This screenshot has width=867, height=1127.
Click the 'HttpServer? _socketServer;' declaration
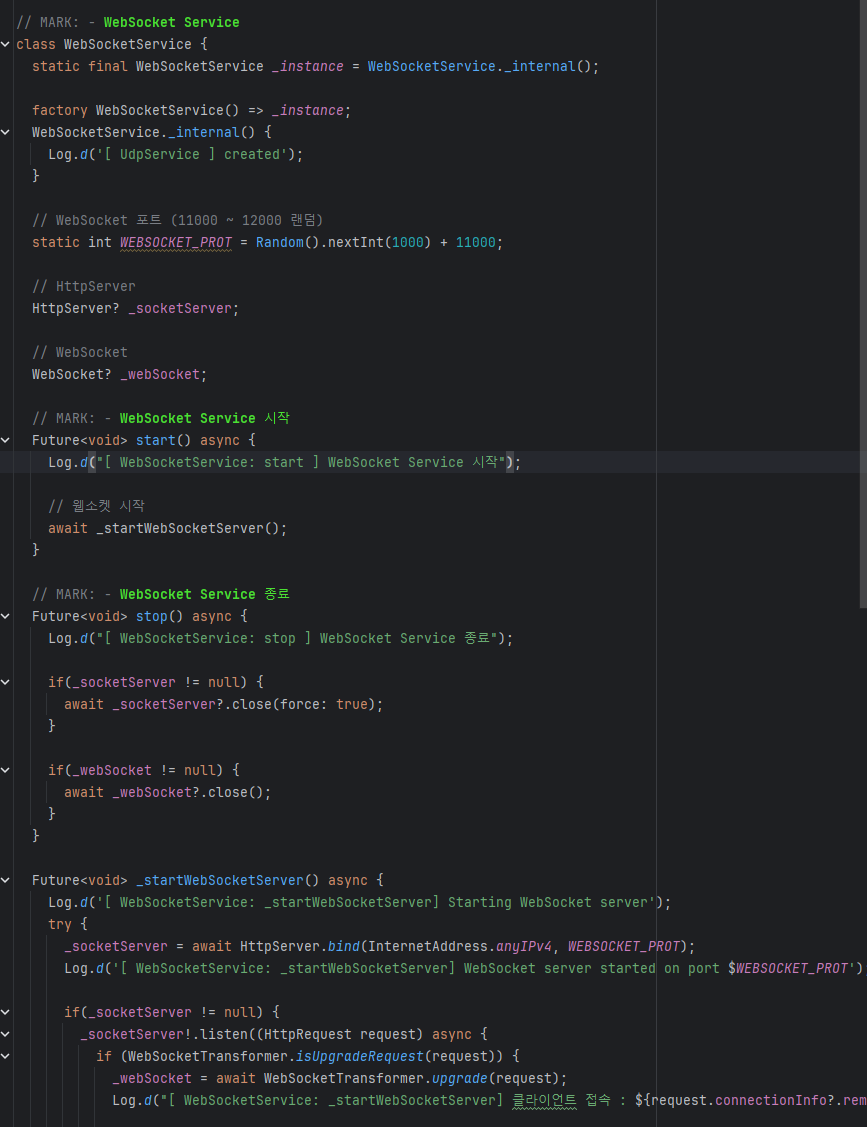coord(135,308)
